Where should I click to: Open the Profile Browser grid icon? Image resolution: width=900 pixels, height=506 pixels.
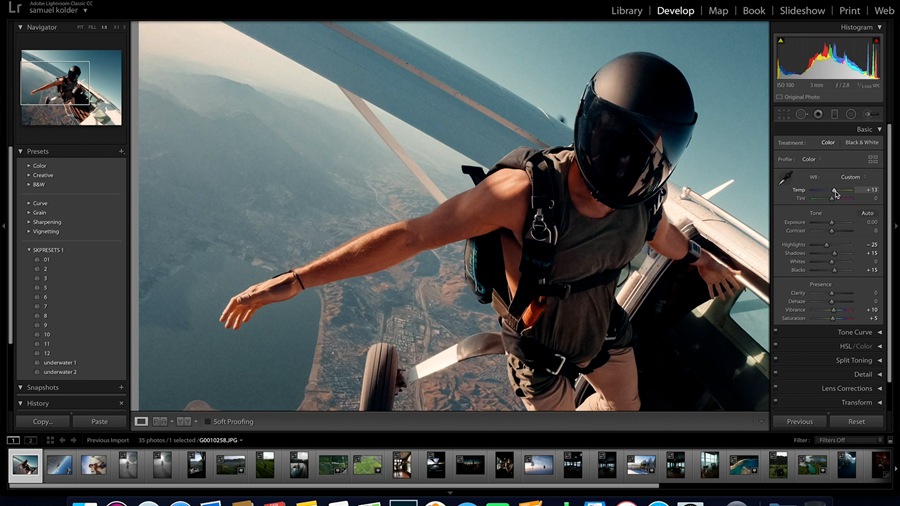(x=873, y=159)
